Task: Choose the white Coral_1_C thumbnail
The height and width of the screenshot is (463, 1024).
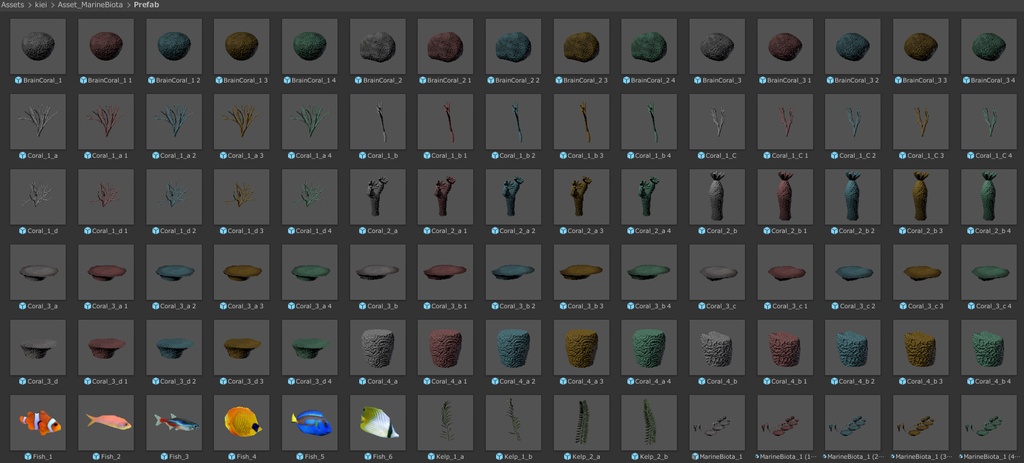Action: pyautogui.click(x=717, y=121)
